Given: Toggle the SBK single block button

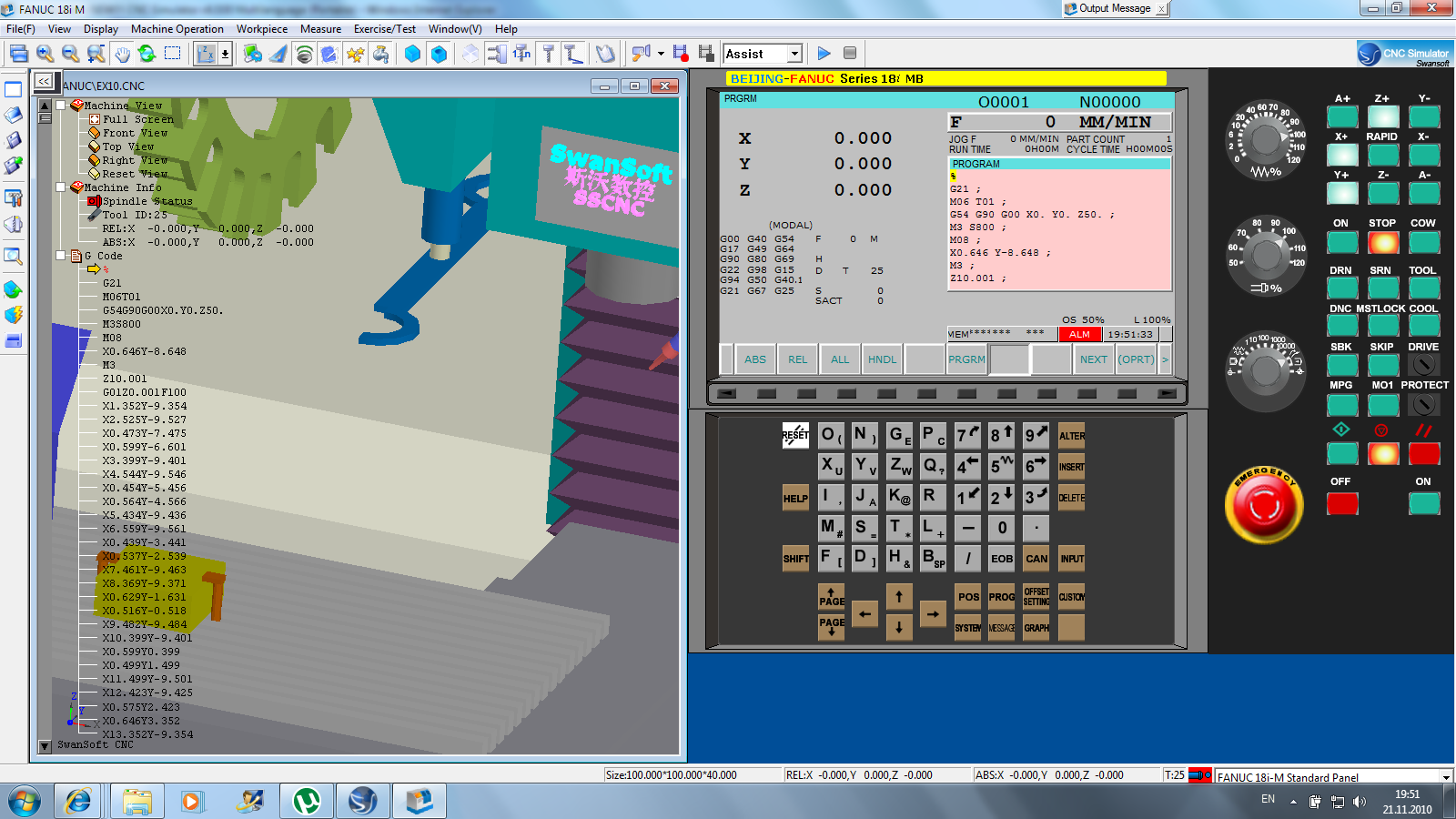Looking at the screenshot, I should 1342,364.
